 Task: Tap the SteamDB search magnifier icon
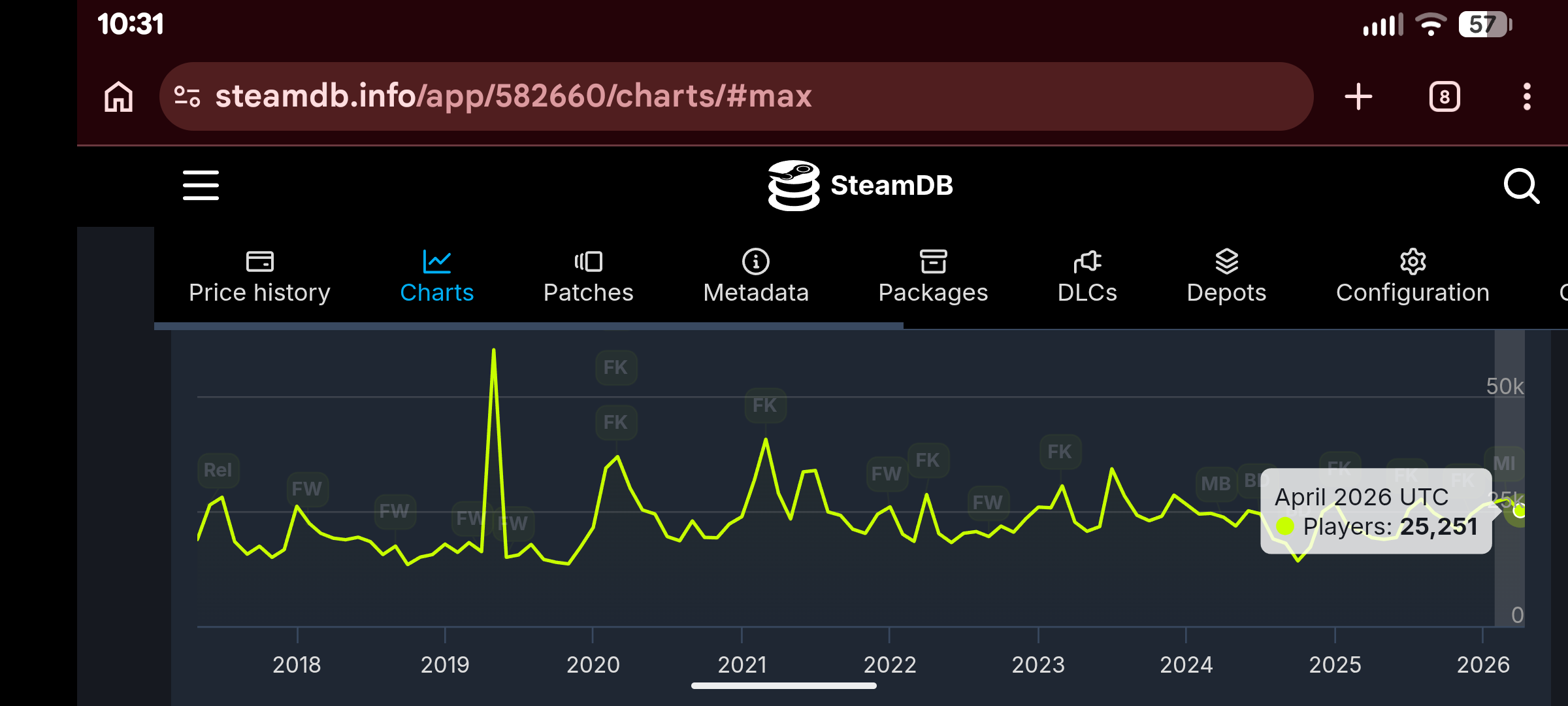pos(1521,186)
